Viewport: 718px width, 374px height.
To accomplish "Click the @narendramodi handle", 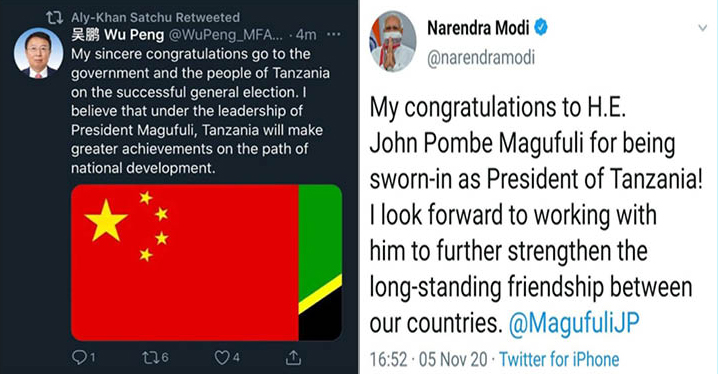I will point(481,58).
